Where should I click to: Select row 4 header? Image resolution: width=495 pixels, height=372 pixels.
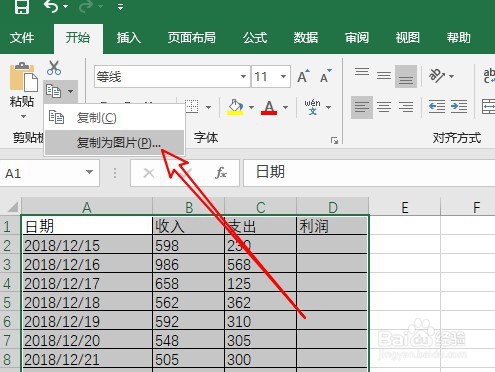(x=11, y=283)
